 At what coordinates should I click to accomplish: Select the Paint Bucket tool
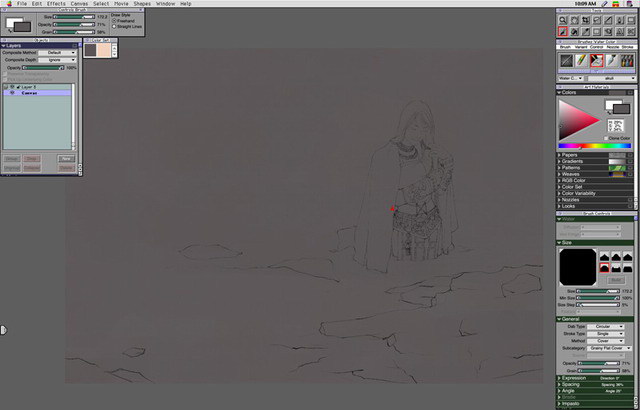574,31
